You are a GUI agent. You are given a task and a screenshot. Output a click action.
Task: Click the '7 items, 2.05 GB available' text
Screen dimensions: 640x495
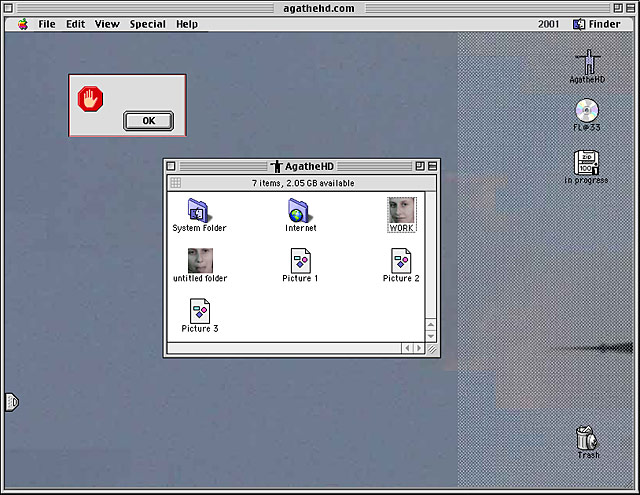(x=303, y=183)
